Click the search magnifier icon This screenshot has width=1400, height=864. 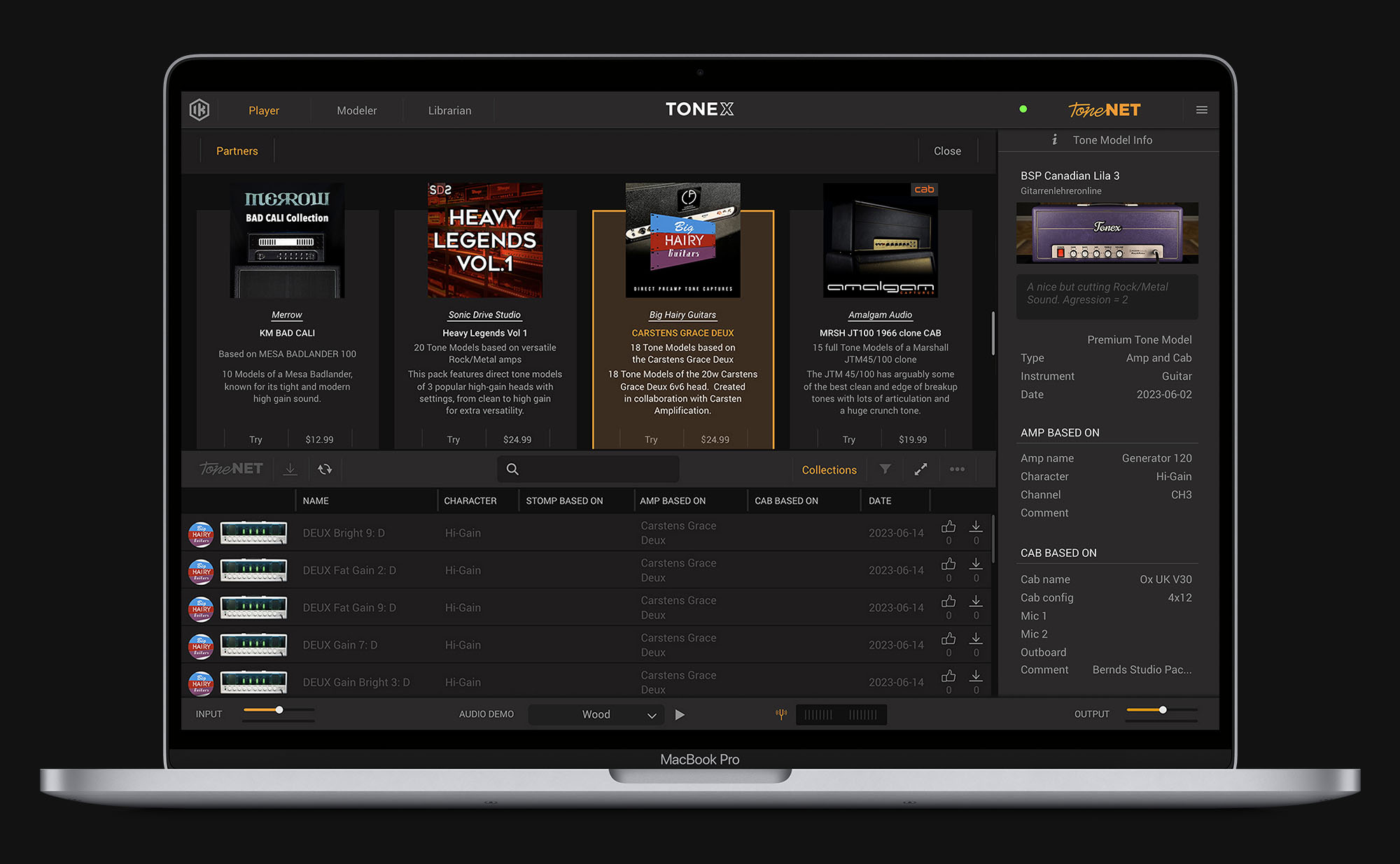pyautogui.click(x=513, y=469)
